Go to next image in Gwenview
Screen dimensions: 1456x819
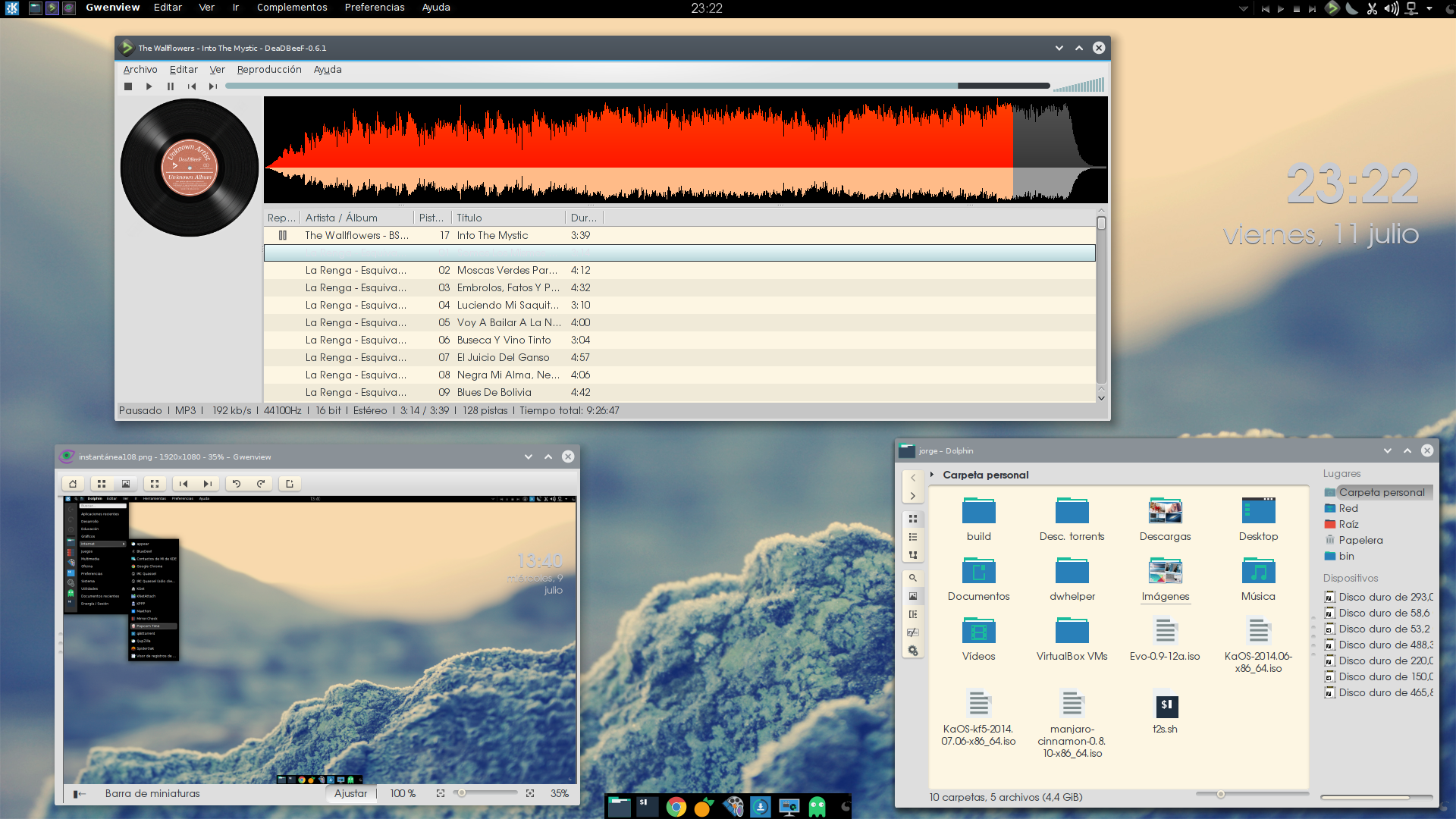(x=208, y=484)
